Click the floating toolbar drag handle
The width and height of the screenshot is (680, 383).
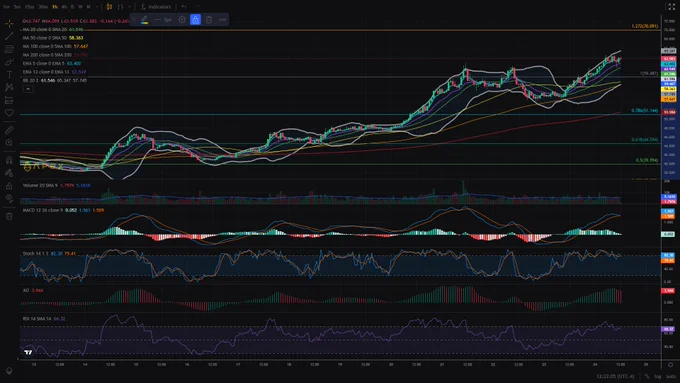(x=134, y=20)
